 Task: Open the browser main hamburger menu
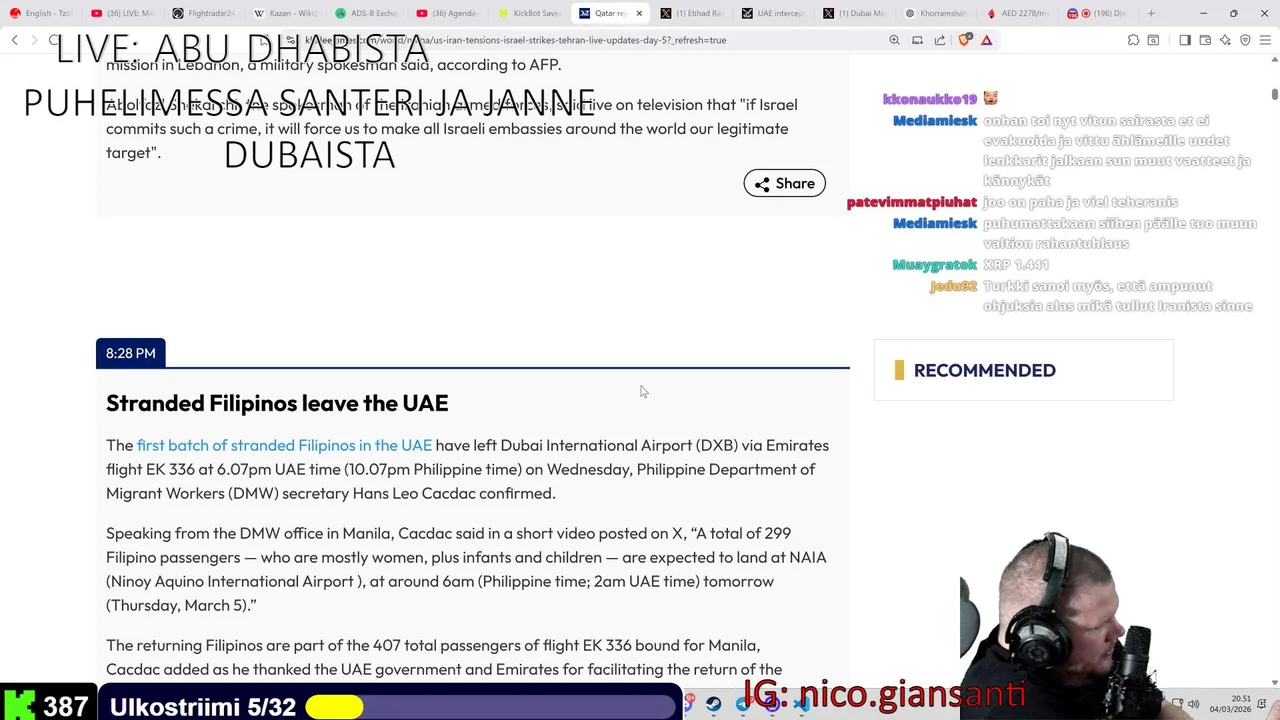click(1265, 40)
